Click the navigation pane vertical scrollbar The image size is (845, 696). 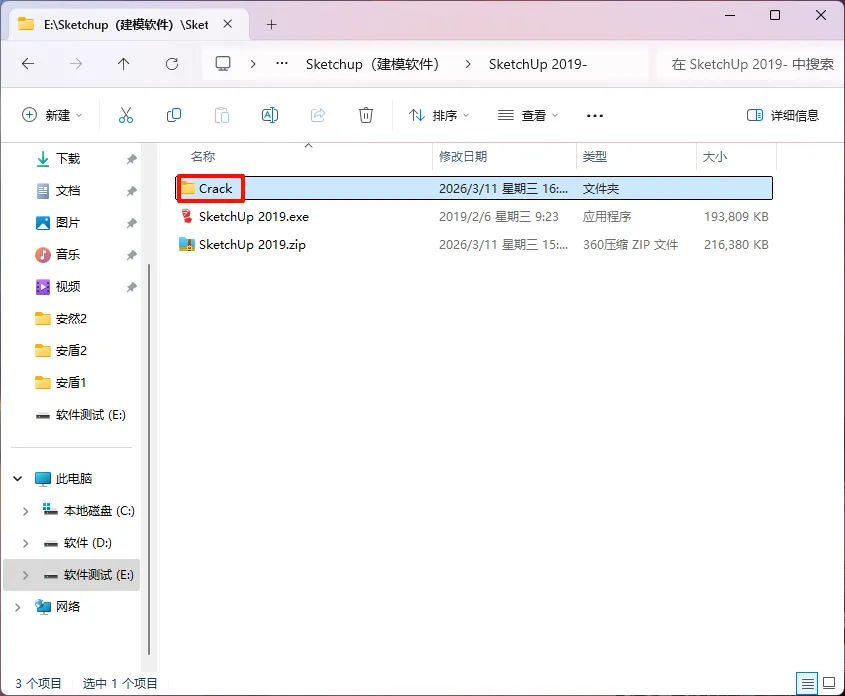pos(149,460)
